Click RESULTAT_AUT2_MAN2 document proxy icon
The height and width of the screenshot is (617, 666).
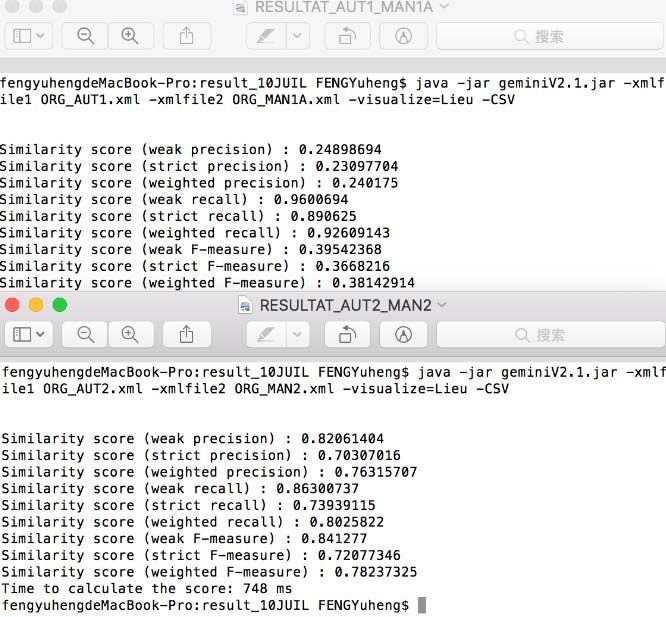coord(245,305)
